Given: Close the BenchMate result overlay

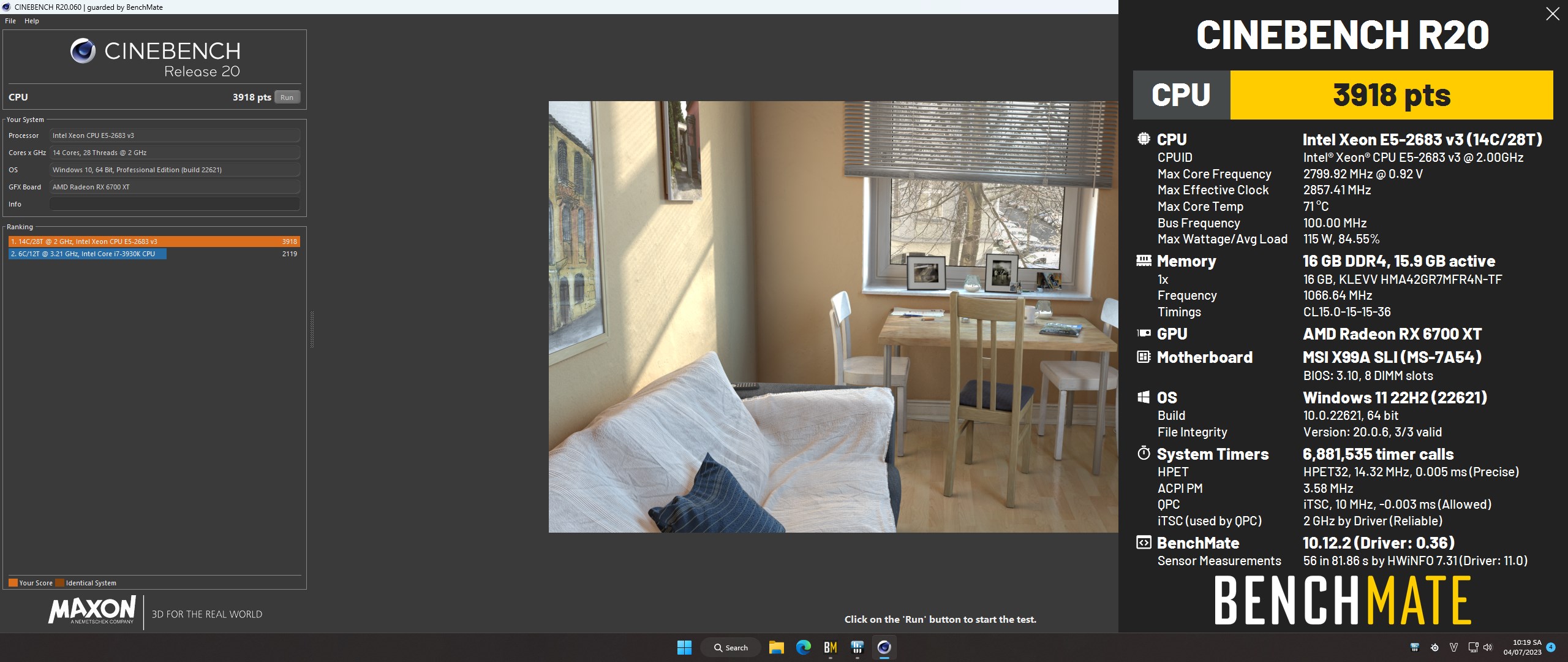Looking at the screenshot, I should 1552,13.
